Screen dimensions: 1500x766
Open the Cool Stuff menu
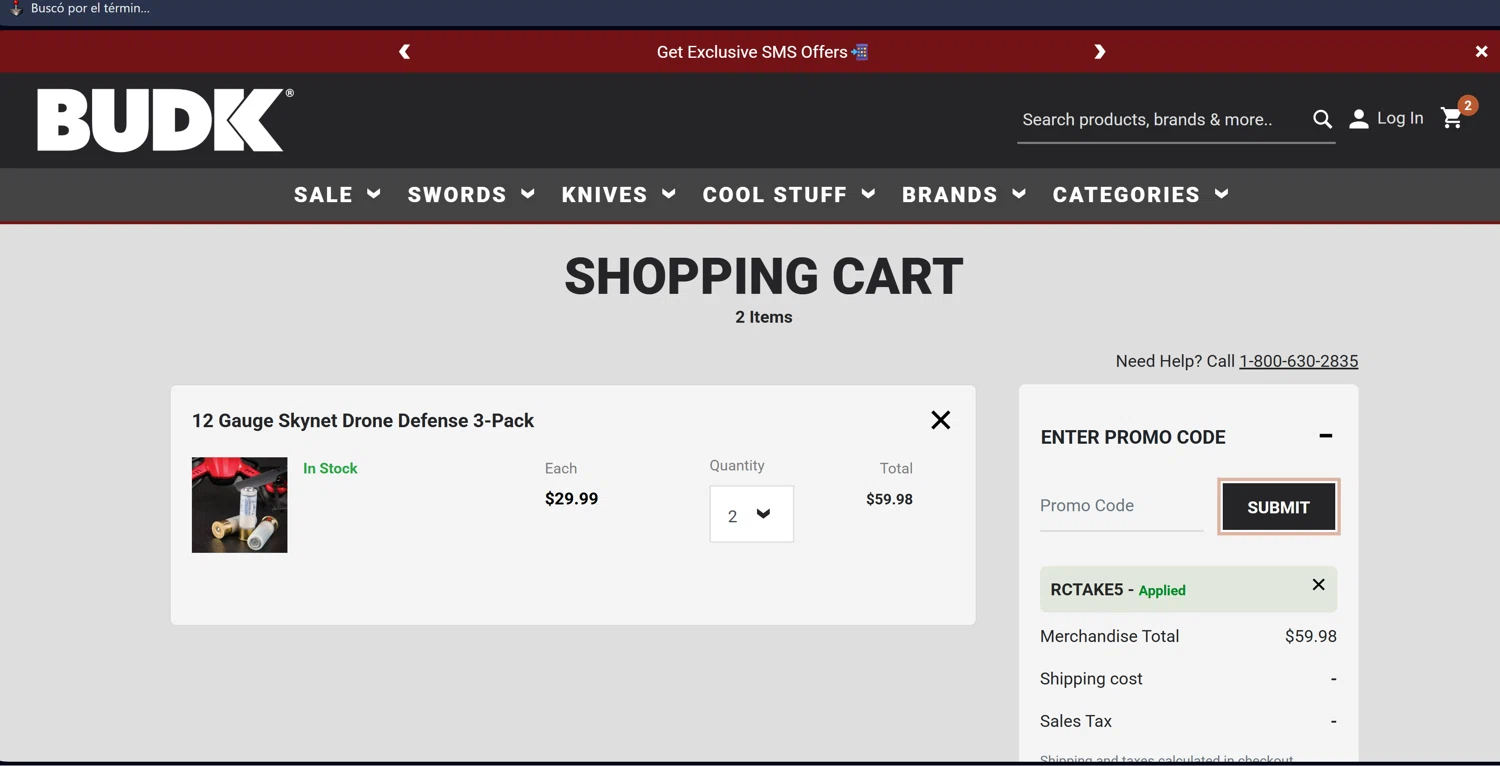coord(789,195)
